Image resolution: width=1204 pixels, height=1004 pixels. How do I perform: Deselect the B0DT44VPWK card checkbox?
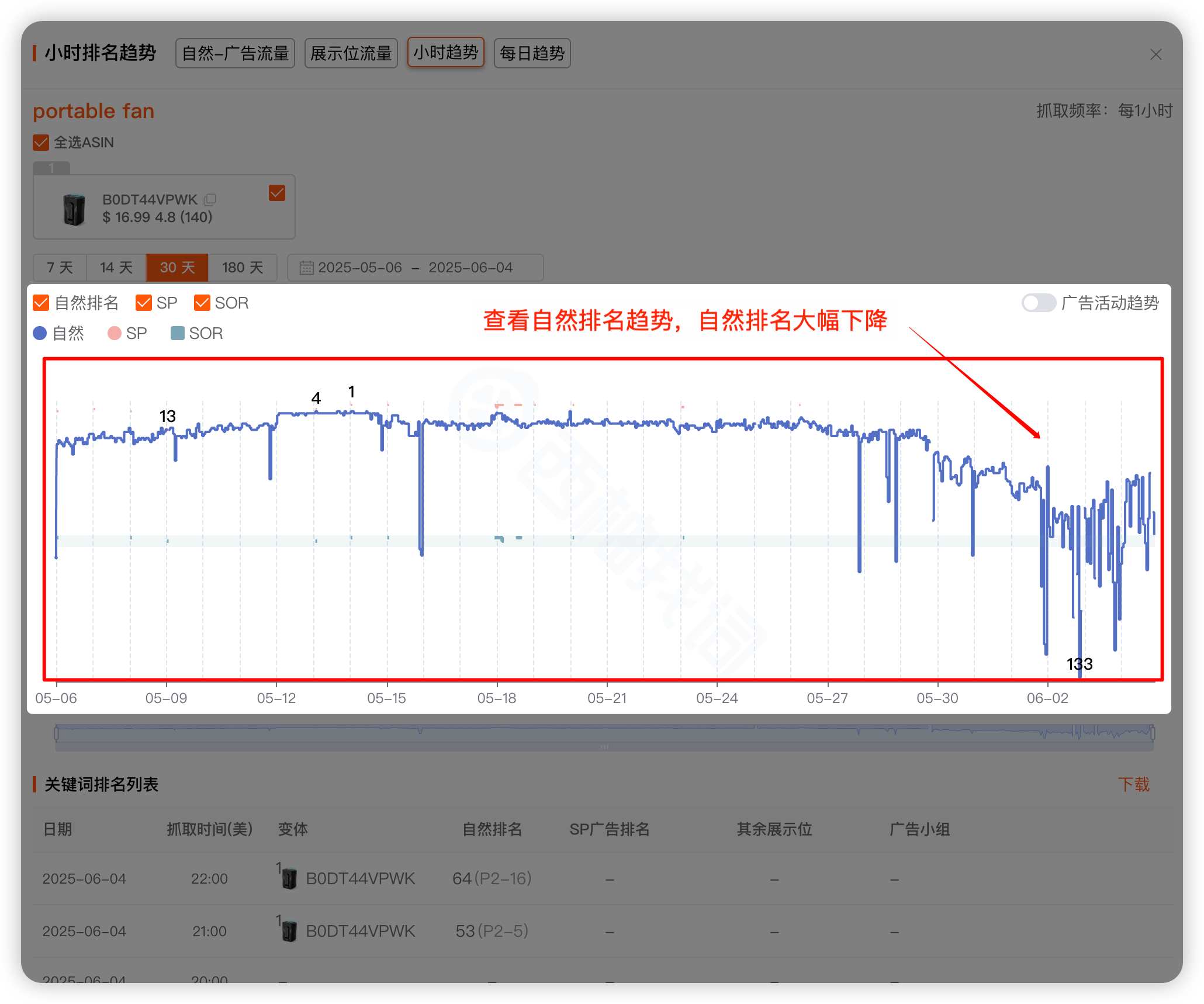[277, 193]
